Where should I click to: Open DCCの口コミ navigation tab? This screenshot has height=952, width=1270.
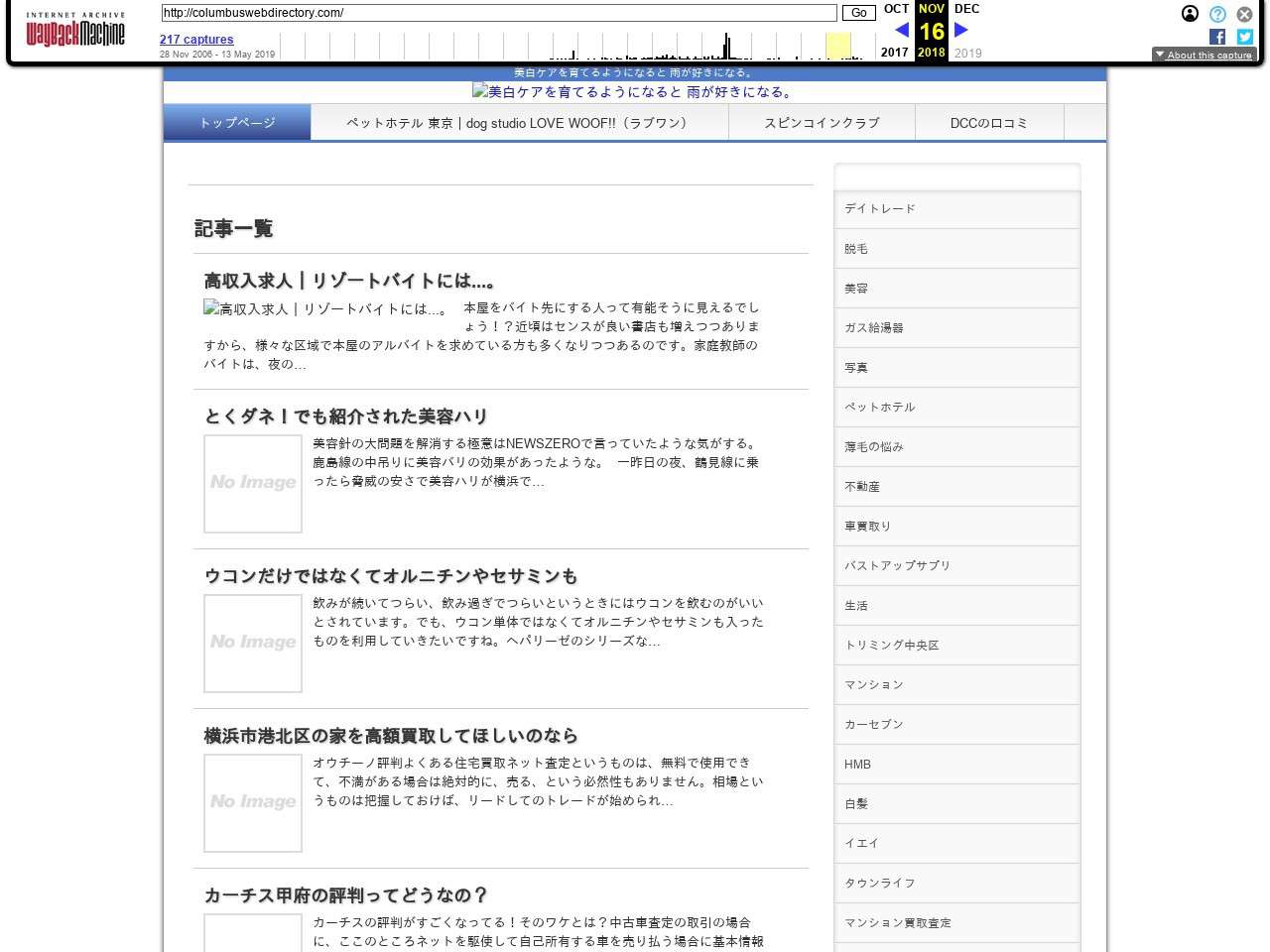pos(988,123)
